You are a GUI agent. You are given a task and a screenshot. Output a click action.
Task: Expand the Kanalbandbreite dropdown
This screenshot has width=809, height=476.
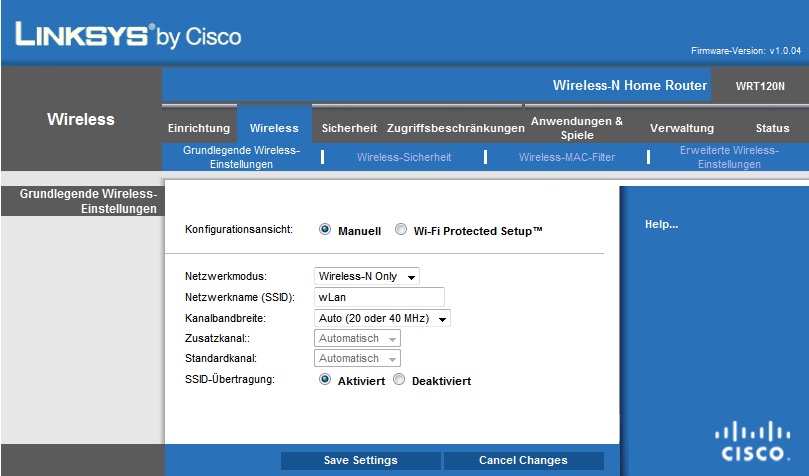[382, 318]
